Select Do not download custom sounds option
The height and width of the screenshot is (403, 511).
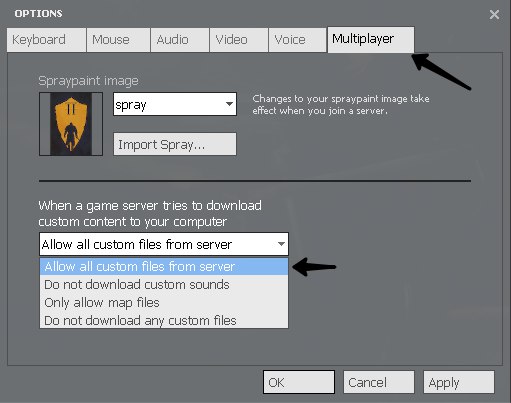[164, 284]
